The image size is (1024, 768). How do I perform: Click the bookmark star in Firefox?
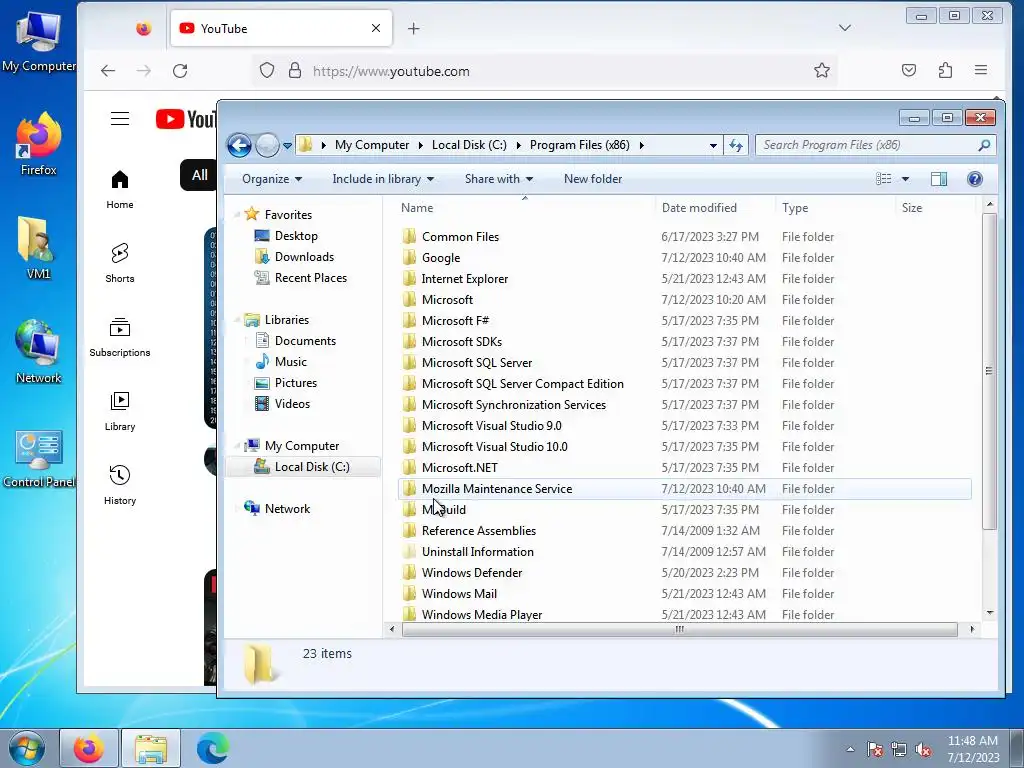point(822,71)
